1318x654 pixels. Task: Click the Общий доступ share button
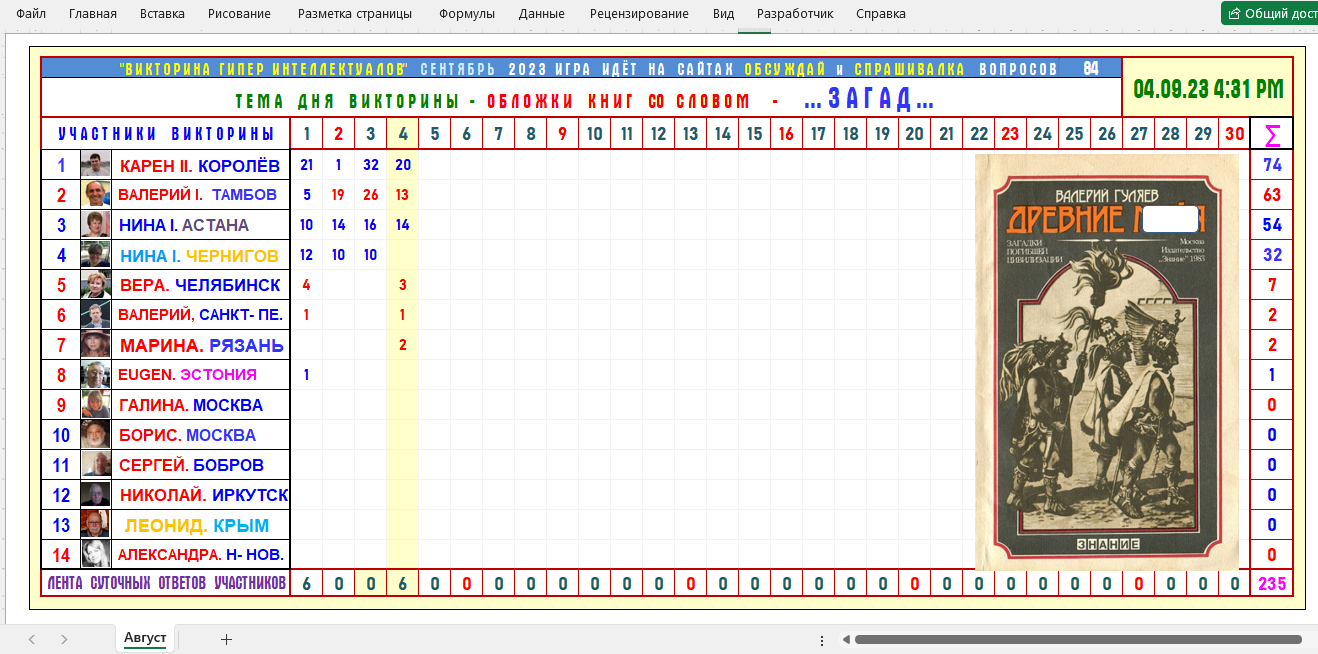[x=1270, y=13]
